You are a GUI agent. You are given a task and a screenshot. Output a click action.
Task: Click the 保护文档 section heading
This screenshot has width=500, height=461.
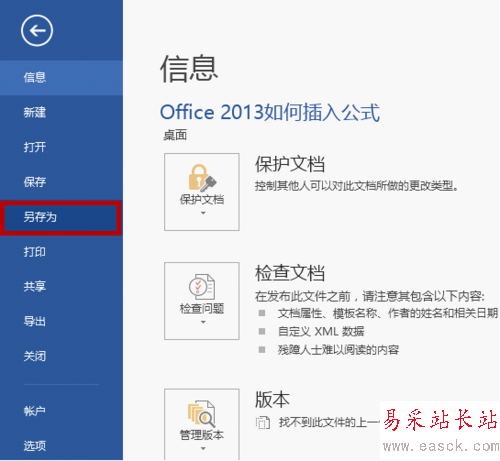click(290, 164)
